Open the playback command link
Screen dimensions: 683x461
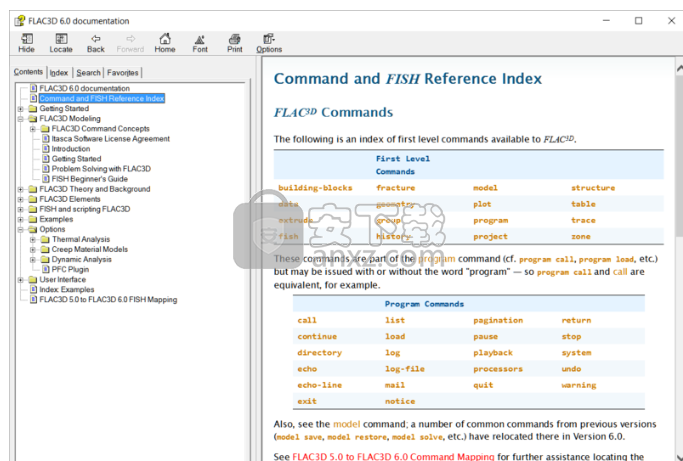tap(493, 353)
